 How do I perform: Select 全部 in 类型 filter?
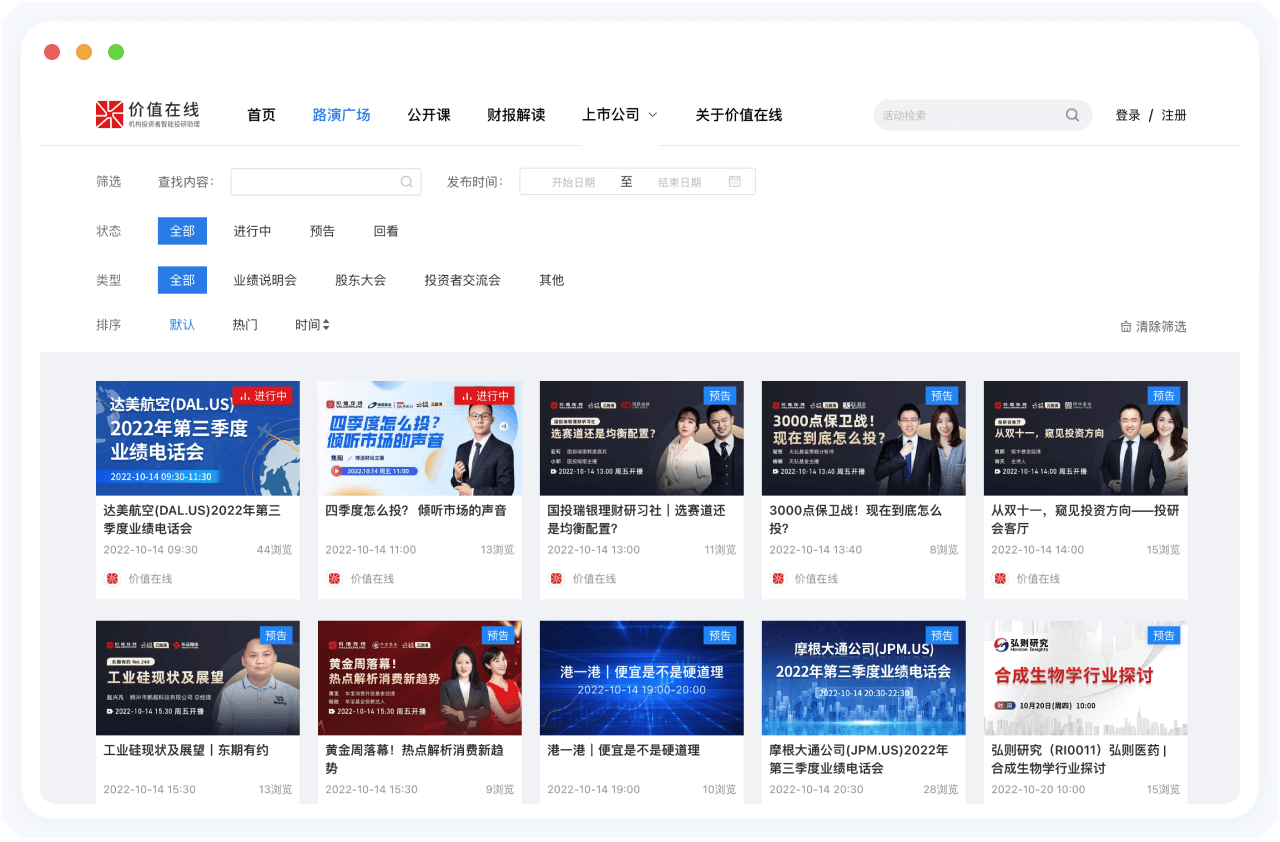tap(182, 280)
